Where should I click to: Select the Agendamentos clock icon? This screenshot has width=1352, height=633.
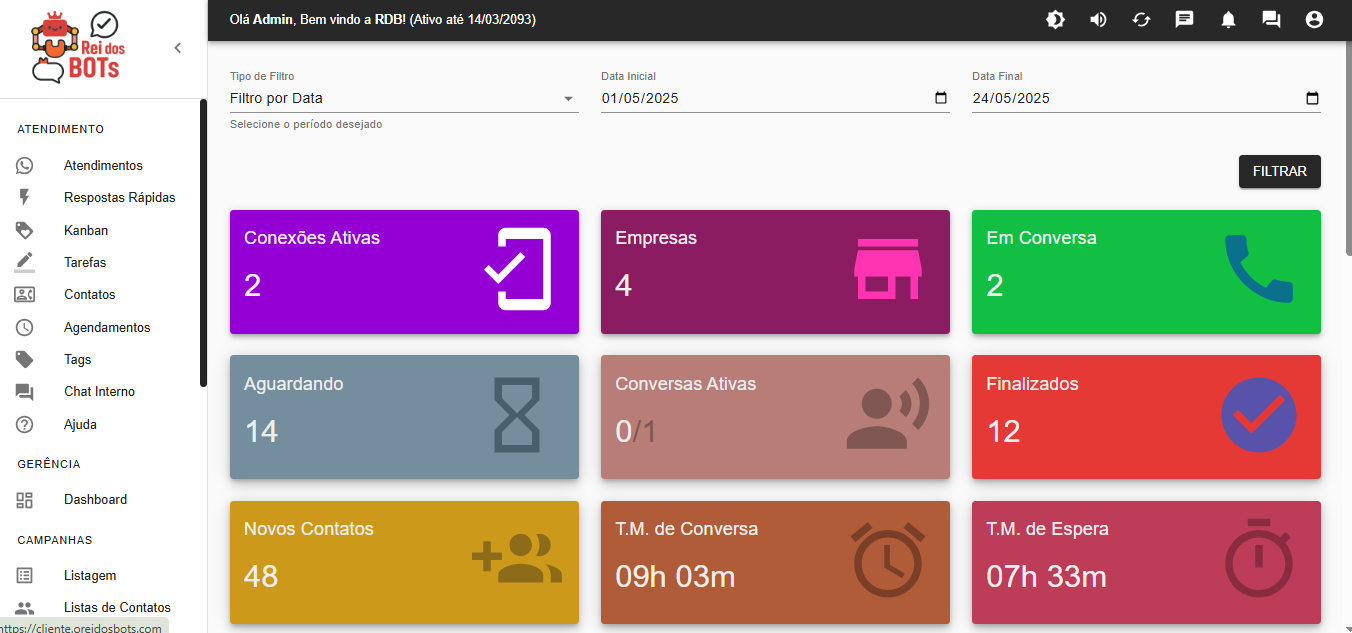[24, 326]
